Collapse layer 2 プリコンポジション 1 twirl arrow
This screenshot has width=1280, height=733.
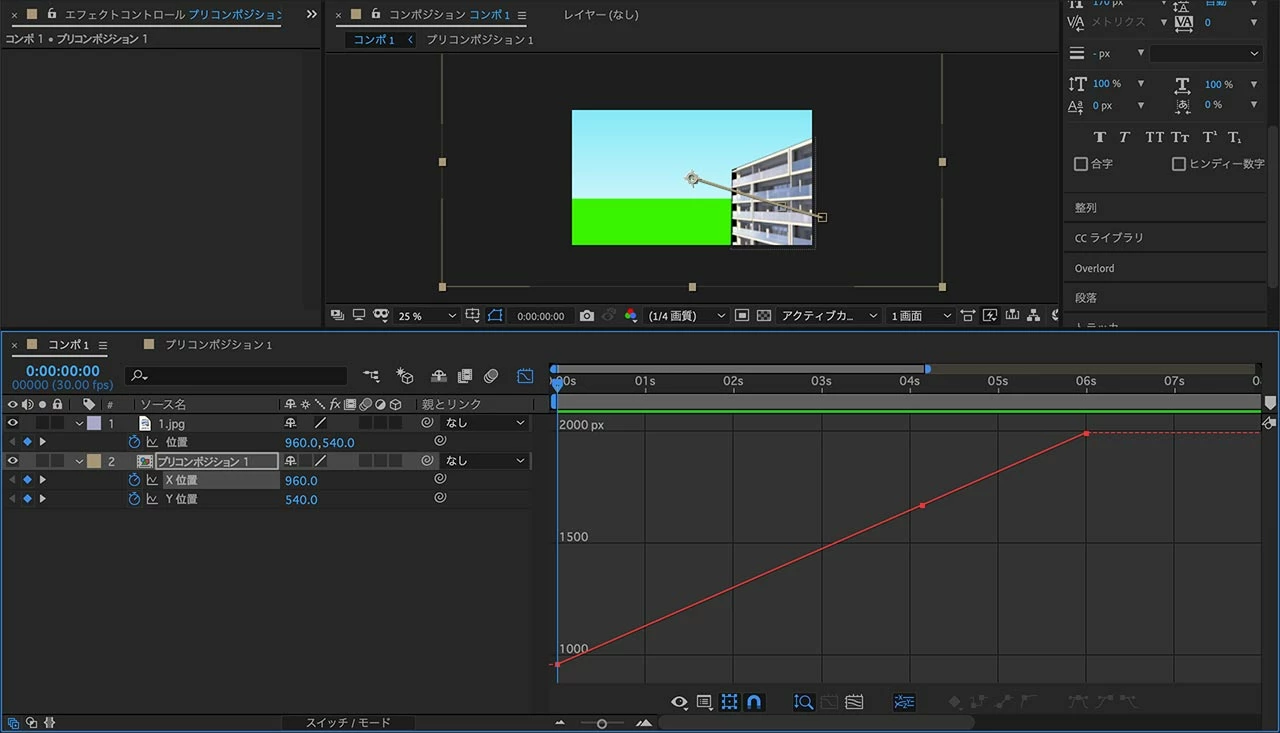79,461
